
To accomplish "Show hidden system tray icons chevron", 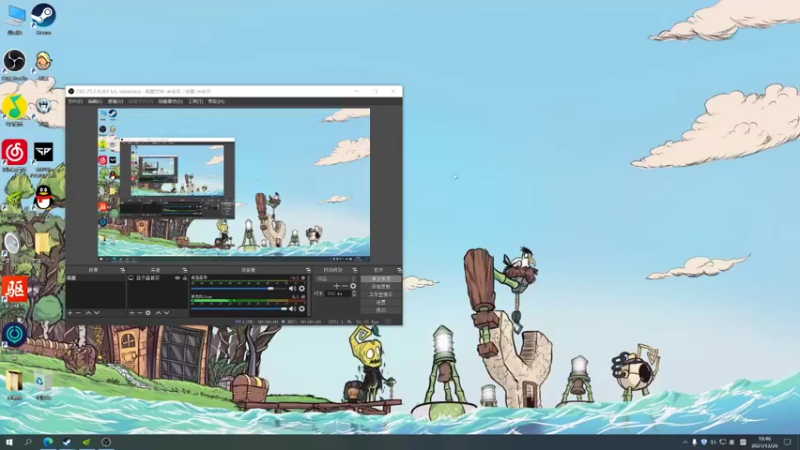I will click(x=685, y=442).
